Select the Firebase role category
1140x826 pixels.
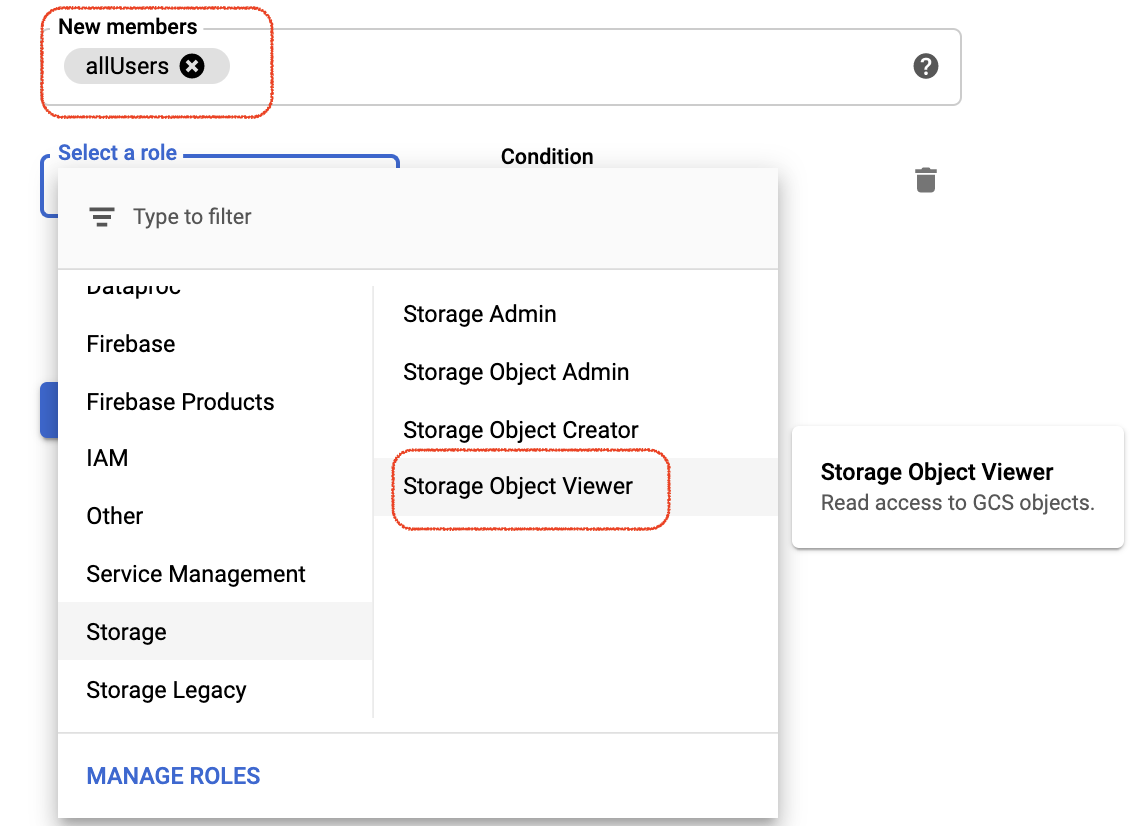tap(131, 344)
